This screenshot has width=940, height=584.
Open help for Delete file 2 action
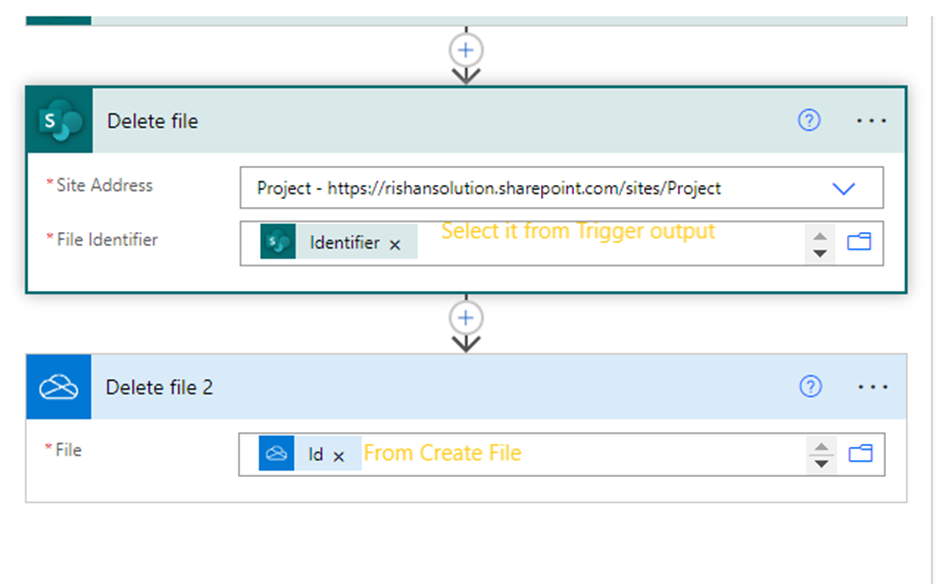pyautogui.click(x=811, y=387)
